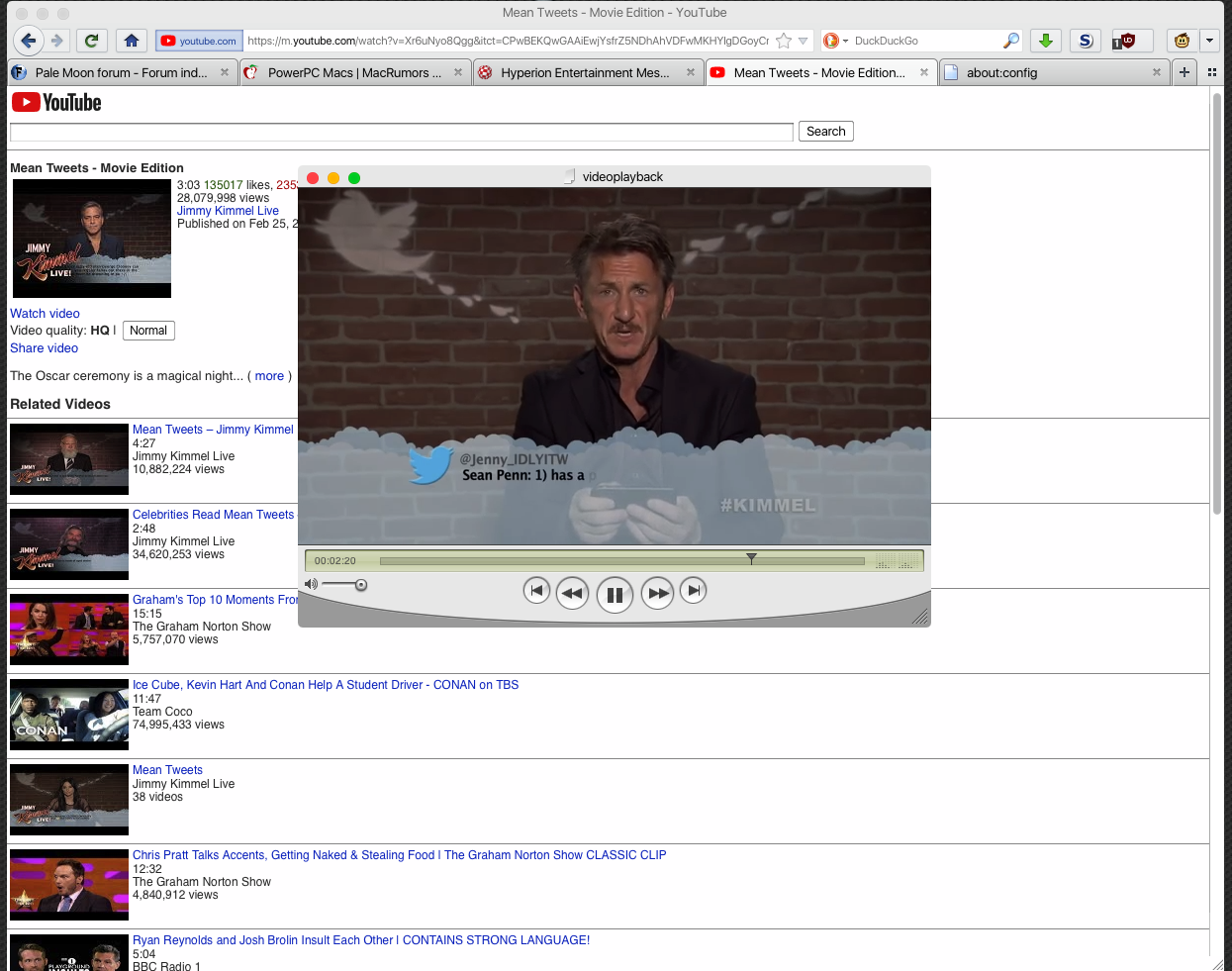Open Mean Tweets – Jimmy Kimmel related video
1232x971 pixels.
[213, 430]
